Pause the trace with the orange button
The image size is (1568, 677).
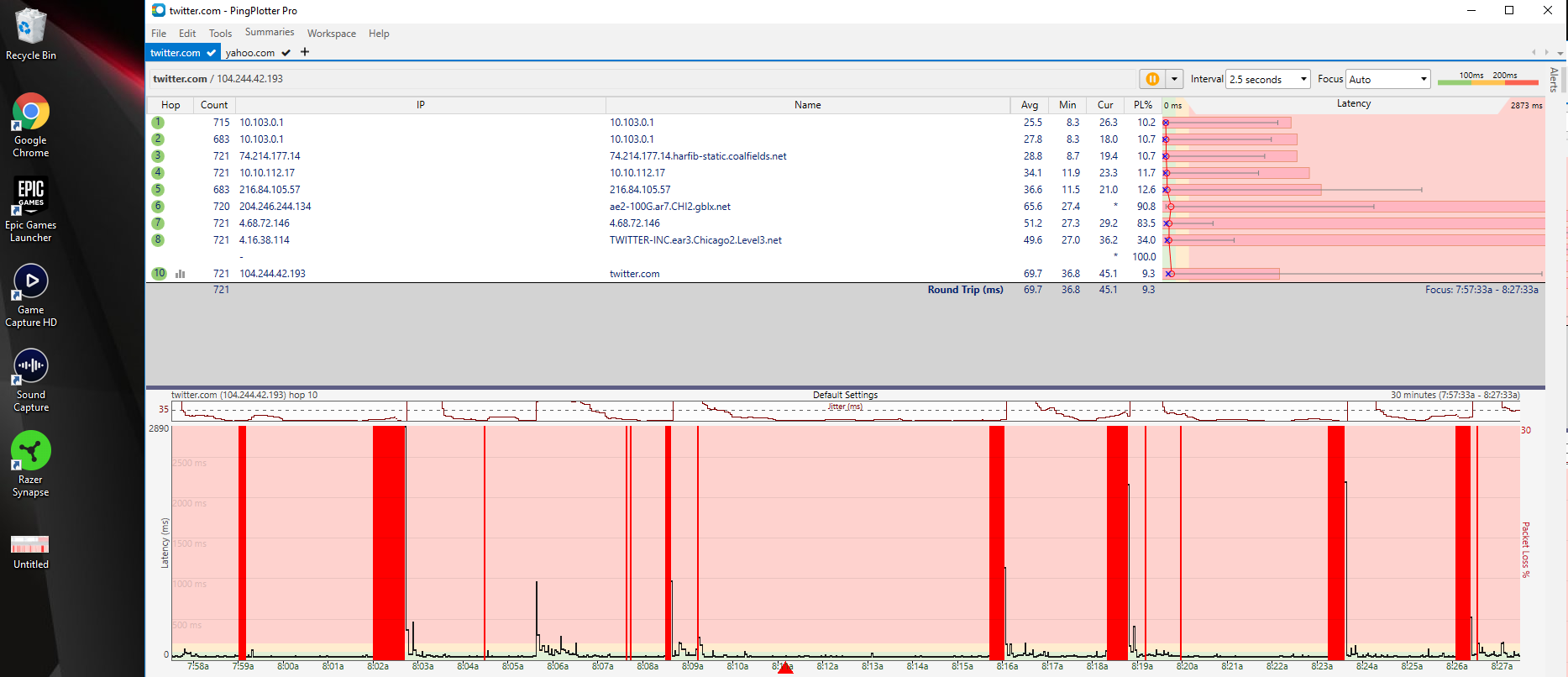(1152, 79)
